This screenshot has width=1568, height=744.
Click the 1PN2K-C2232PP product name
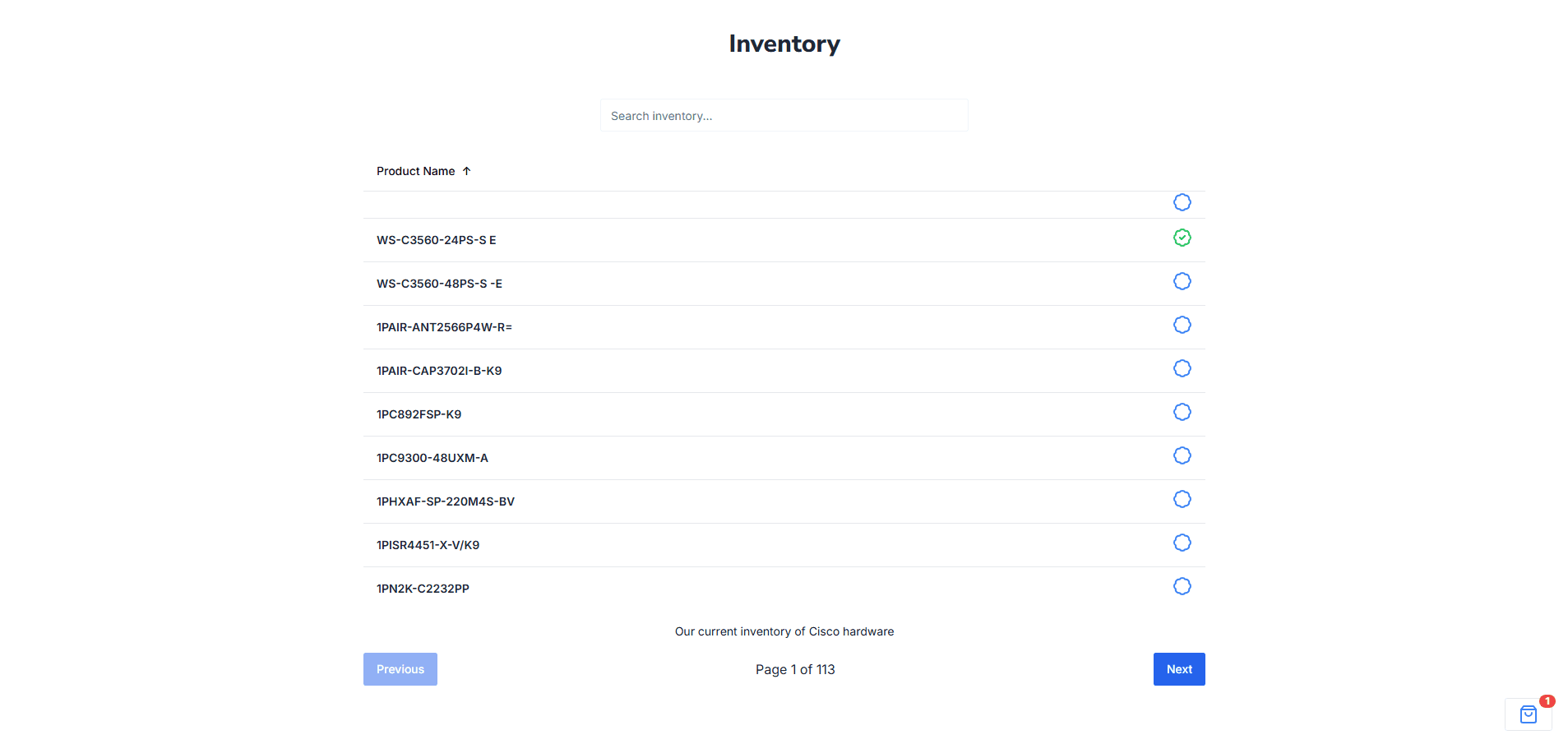click(x=423, y=589)
